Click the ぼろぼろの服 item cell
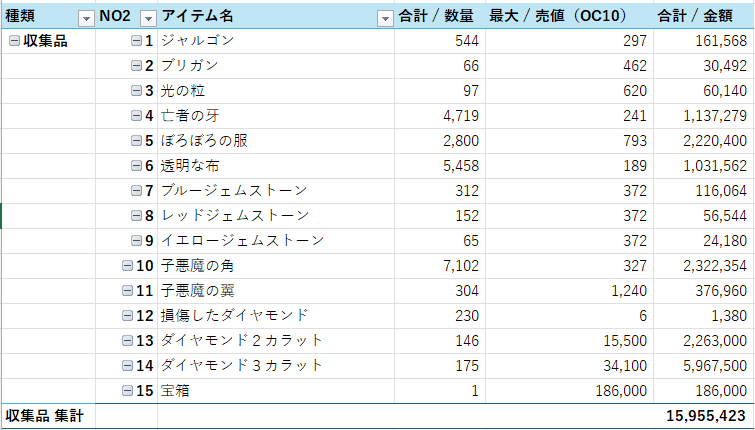This screenshot has height=430, width=755. tap(204, 141)
